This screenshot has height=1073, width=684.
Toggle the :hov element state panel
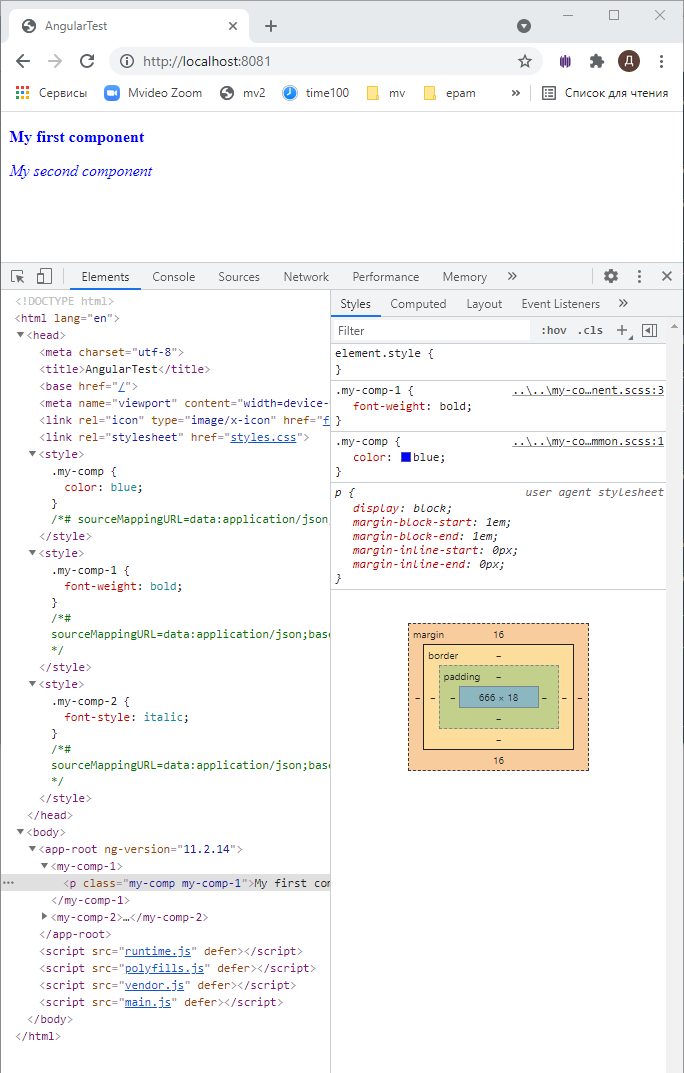point(553,331)
